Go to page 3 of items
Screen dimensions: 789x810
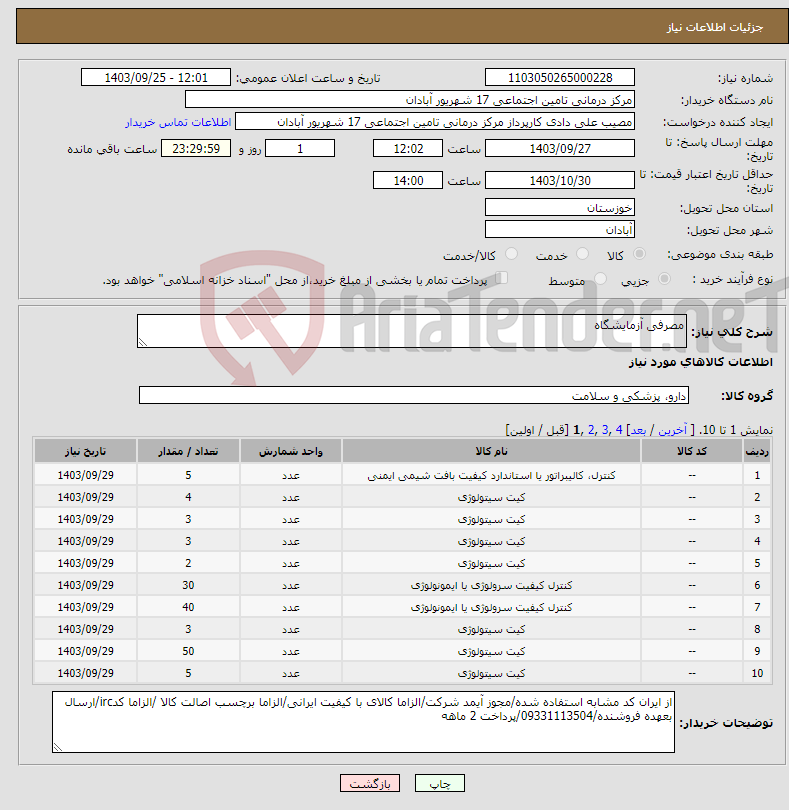pos(605,430)
